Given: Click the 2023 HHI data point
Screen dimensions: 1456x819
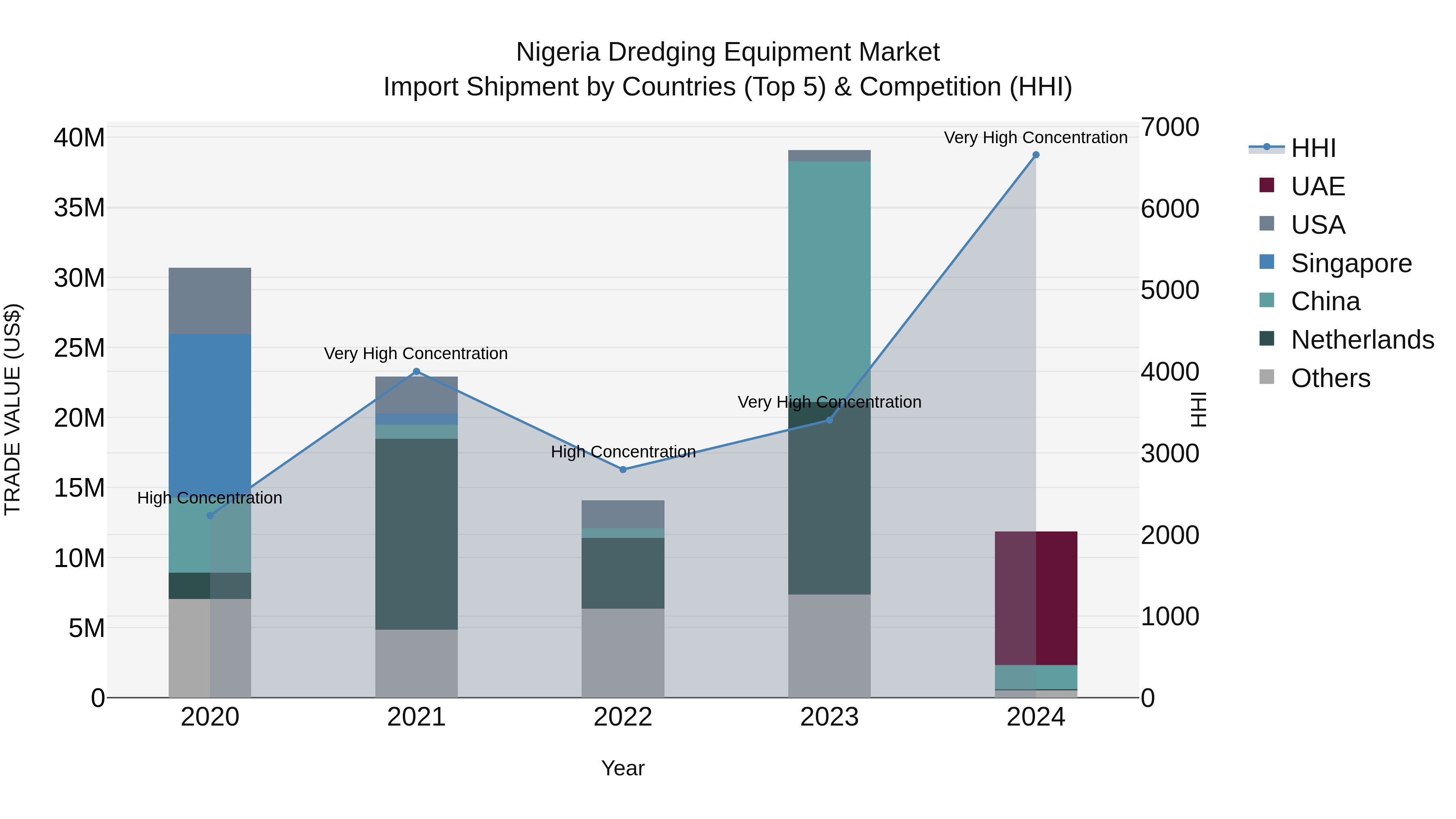Looking at the screenshot, I should coord(829,420).
